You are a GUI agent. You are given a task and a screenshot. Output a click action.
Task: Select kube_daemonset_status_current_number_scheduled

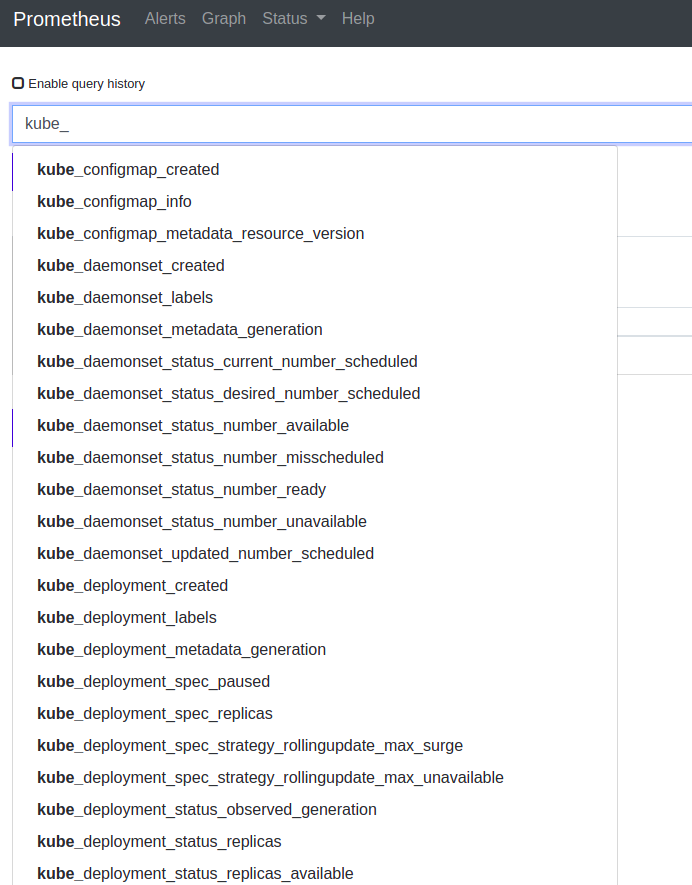coord(227,362)
